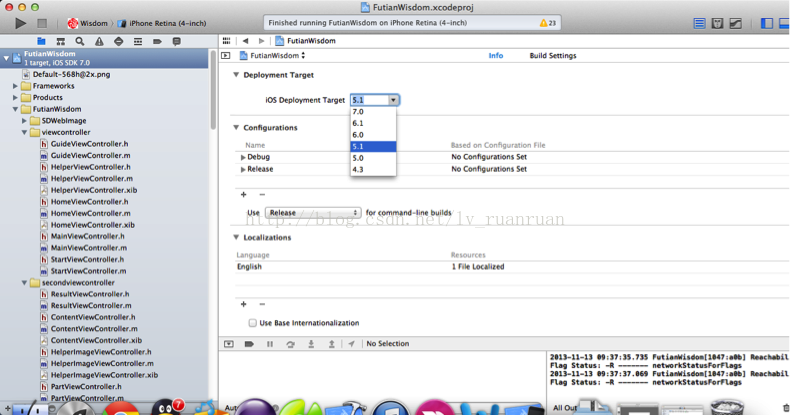Click the iOS Deployment Target text field

(x=369, y=100)
